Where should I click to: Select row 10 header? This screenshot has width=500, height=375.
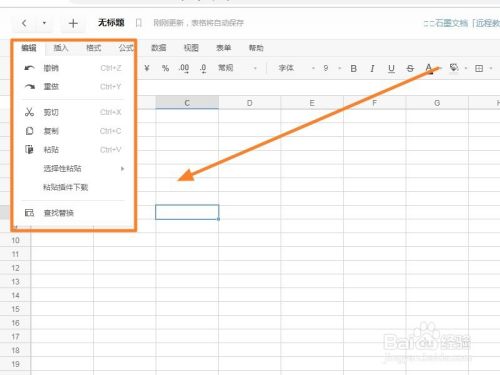15,240
